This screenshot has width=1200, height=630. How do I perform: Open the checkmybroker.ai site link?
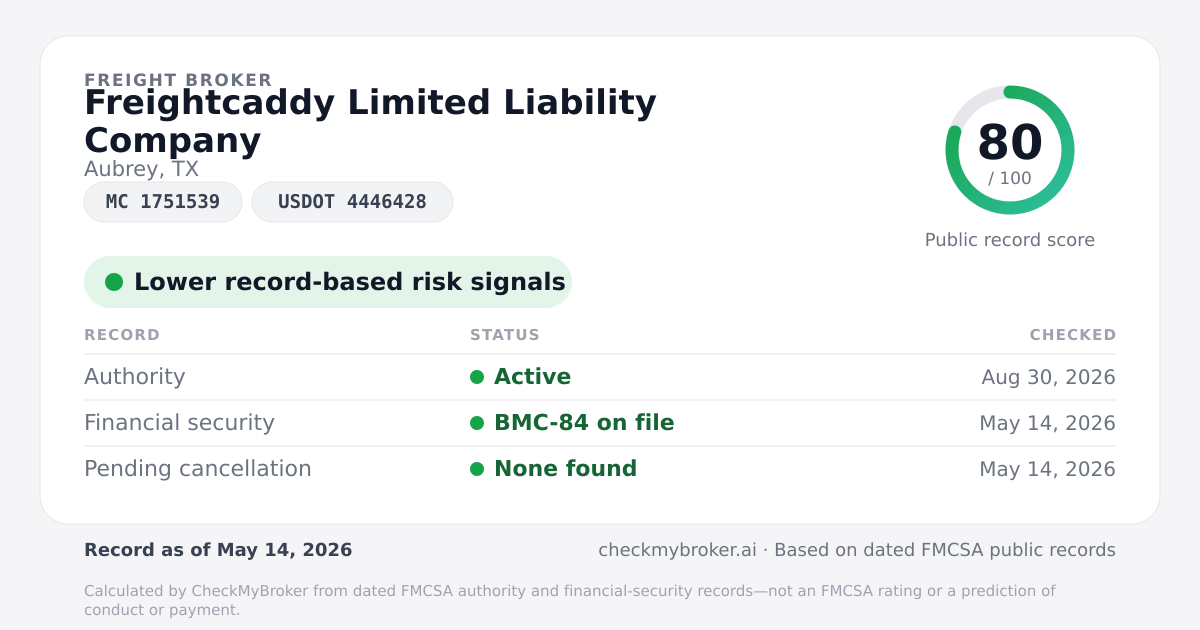tap(676, 550)
